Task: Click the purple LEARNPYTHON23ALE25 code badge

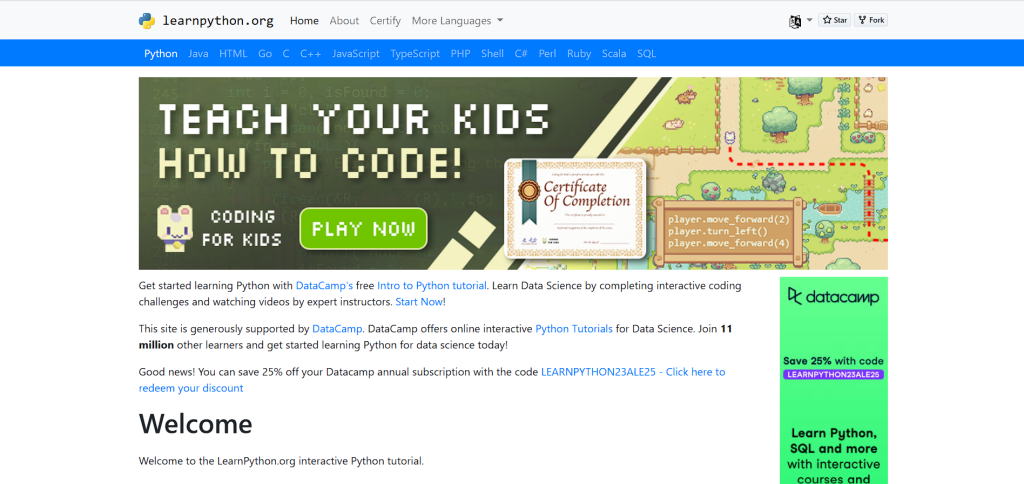Action: [833, 375]
